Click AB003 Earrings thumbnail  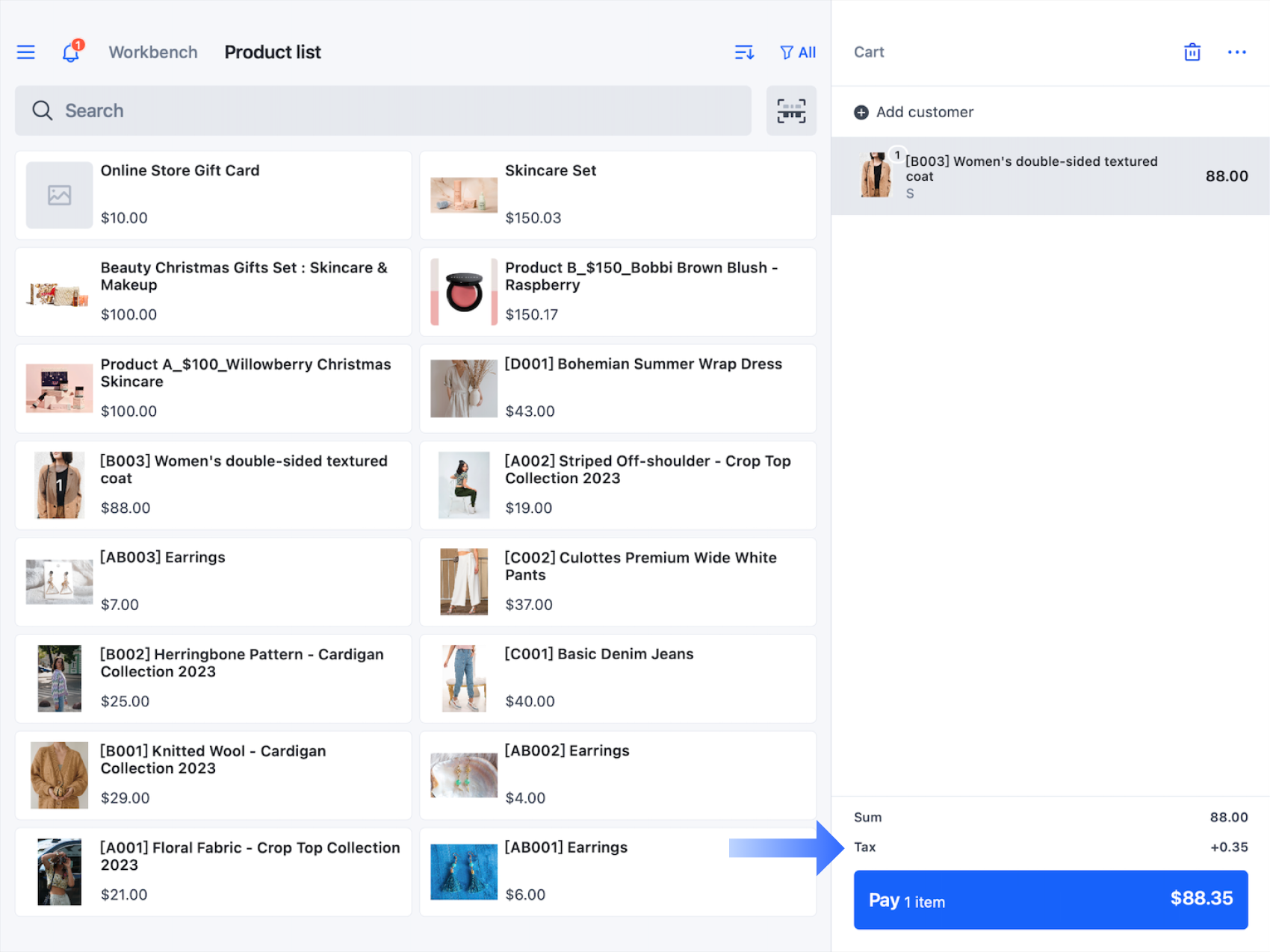(60, 582)
